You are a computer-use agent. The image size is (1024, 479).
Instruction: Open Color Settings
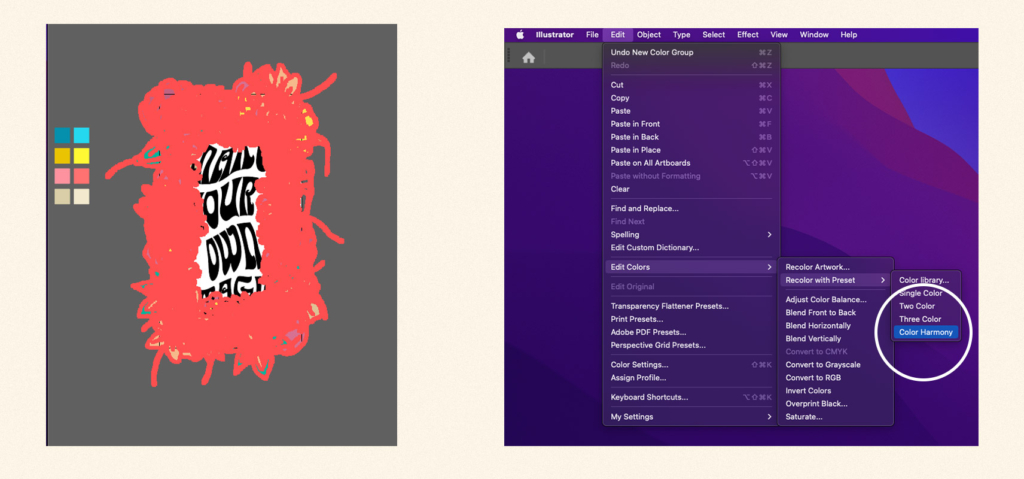coord(692,365)
